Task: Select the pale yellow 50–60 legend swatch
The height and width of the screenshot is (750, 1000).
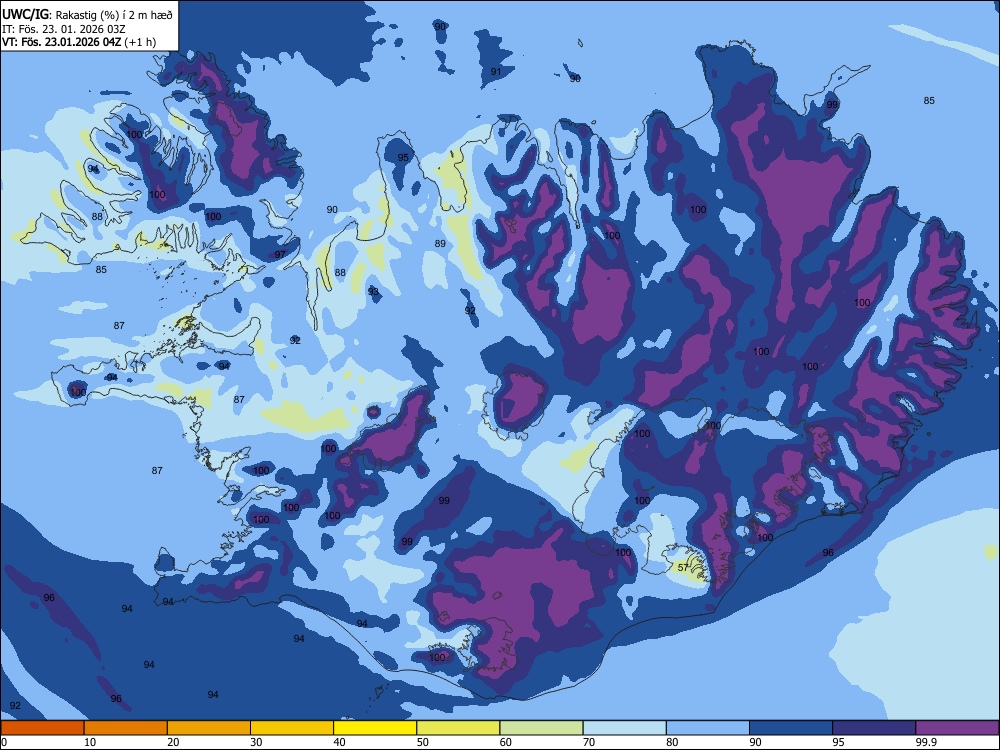Action: point(459,728)
